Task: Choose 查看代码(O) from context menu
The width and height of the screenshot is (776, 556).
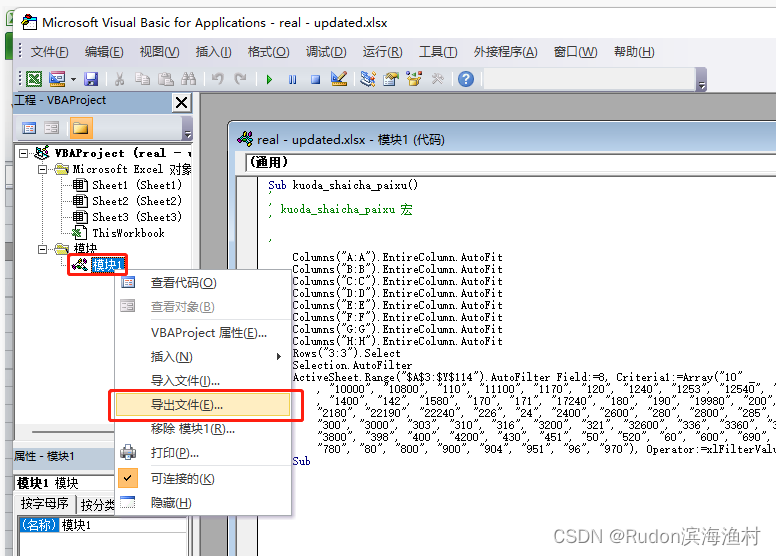Action: pyautogui.click(x=203, y=283)
